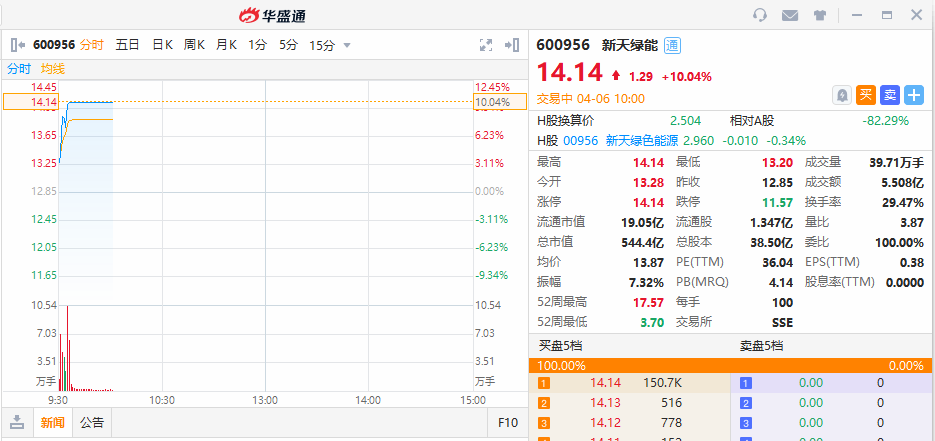The image size is (935, 441).
Task: Click the 10:30 time axis label
Action: [x=162, y=400]
